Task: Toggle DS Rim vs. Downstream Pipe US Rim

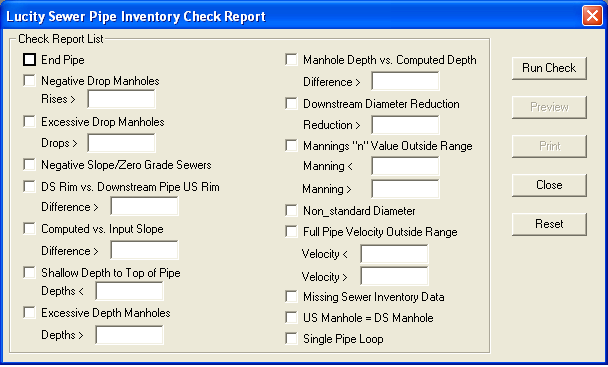Action: point(29,187)
